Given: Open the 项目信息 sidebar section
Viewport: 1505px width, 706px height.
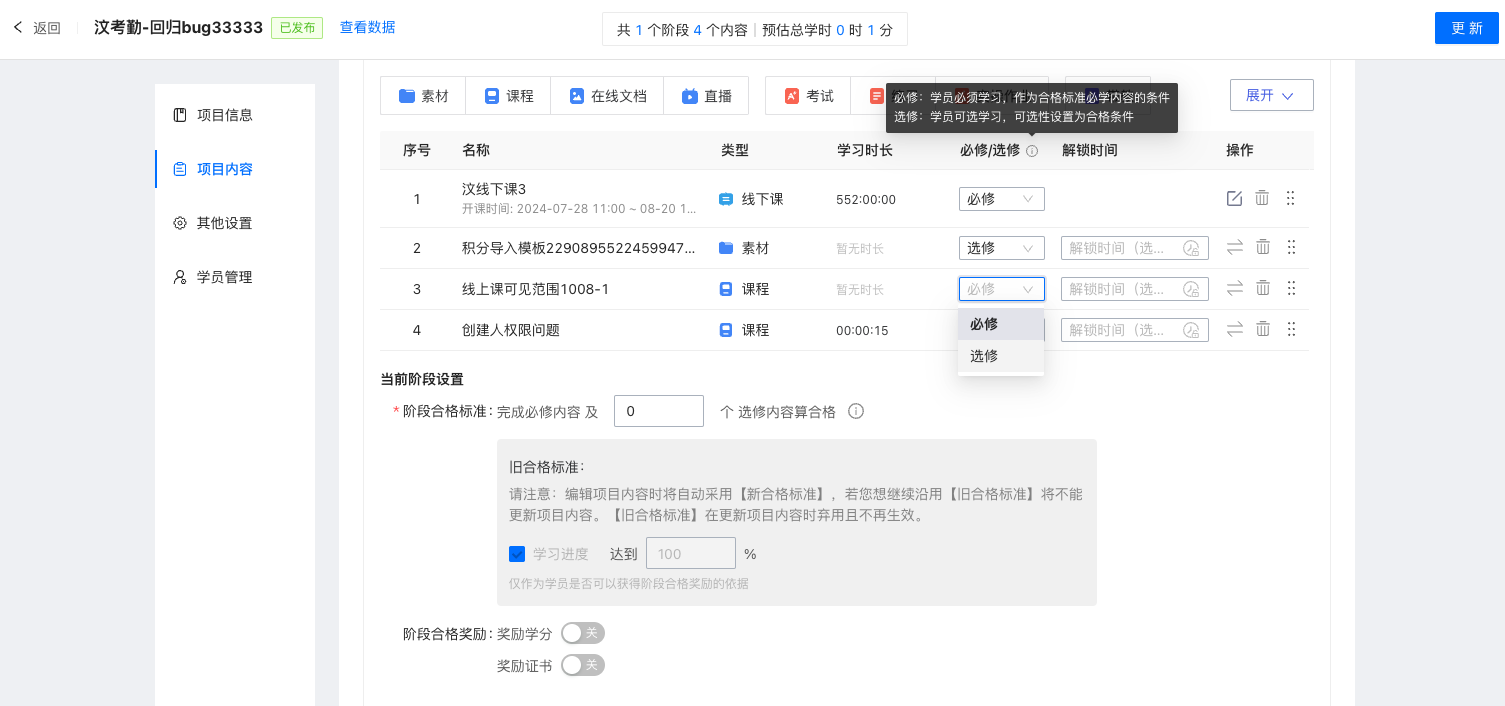Looking at the screenshot, I should click(235, 115).
